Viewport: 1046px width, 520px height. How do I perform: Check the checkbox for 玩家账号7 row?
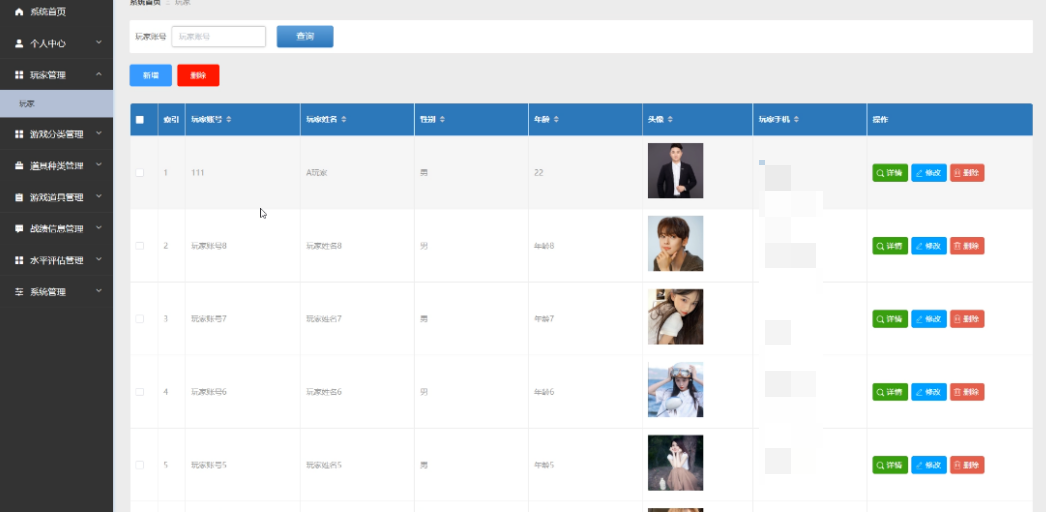(139, 319)
